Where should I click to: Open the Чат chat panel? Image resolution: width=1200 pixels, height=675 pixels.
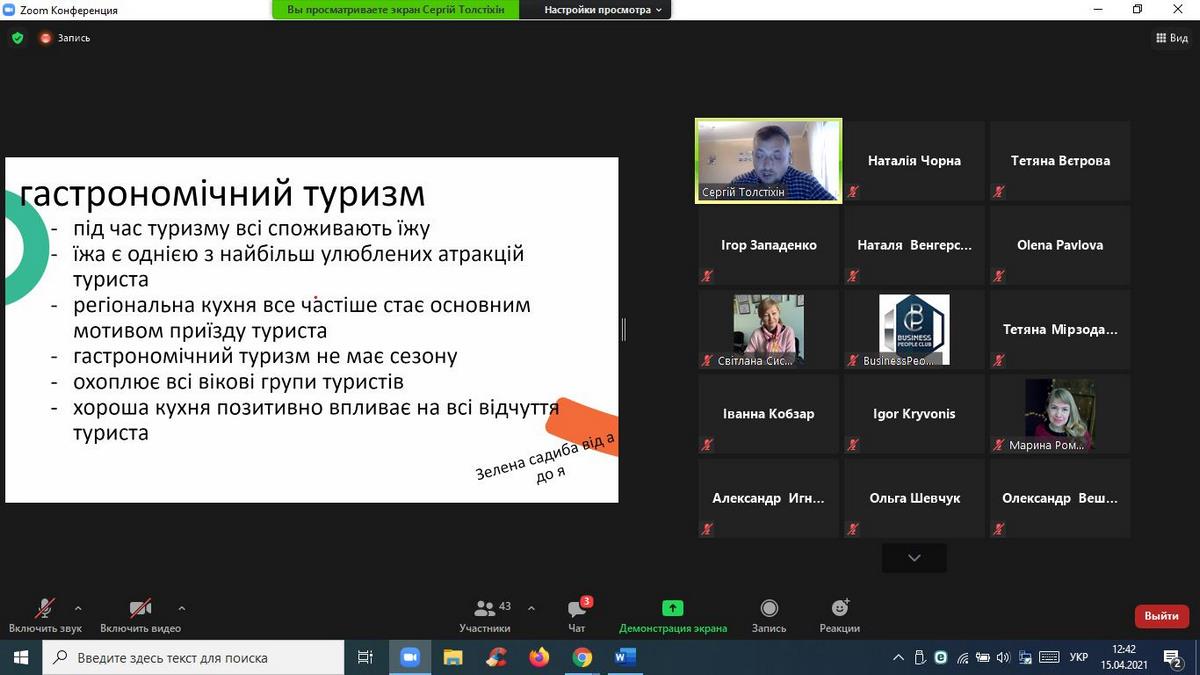click(x=577, y=615)
